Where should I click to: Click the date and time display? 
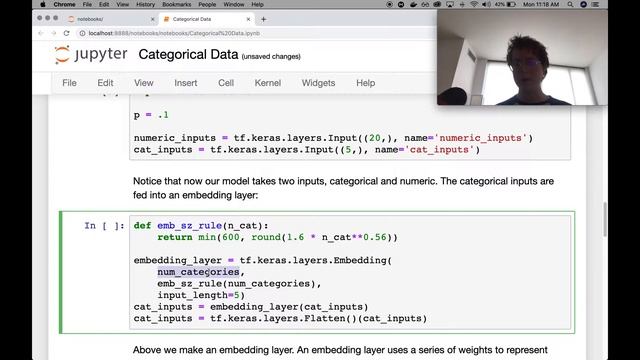click(541, 4)
